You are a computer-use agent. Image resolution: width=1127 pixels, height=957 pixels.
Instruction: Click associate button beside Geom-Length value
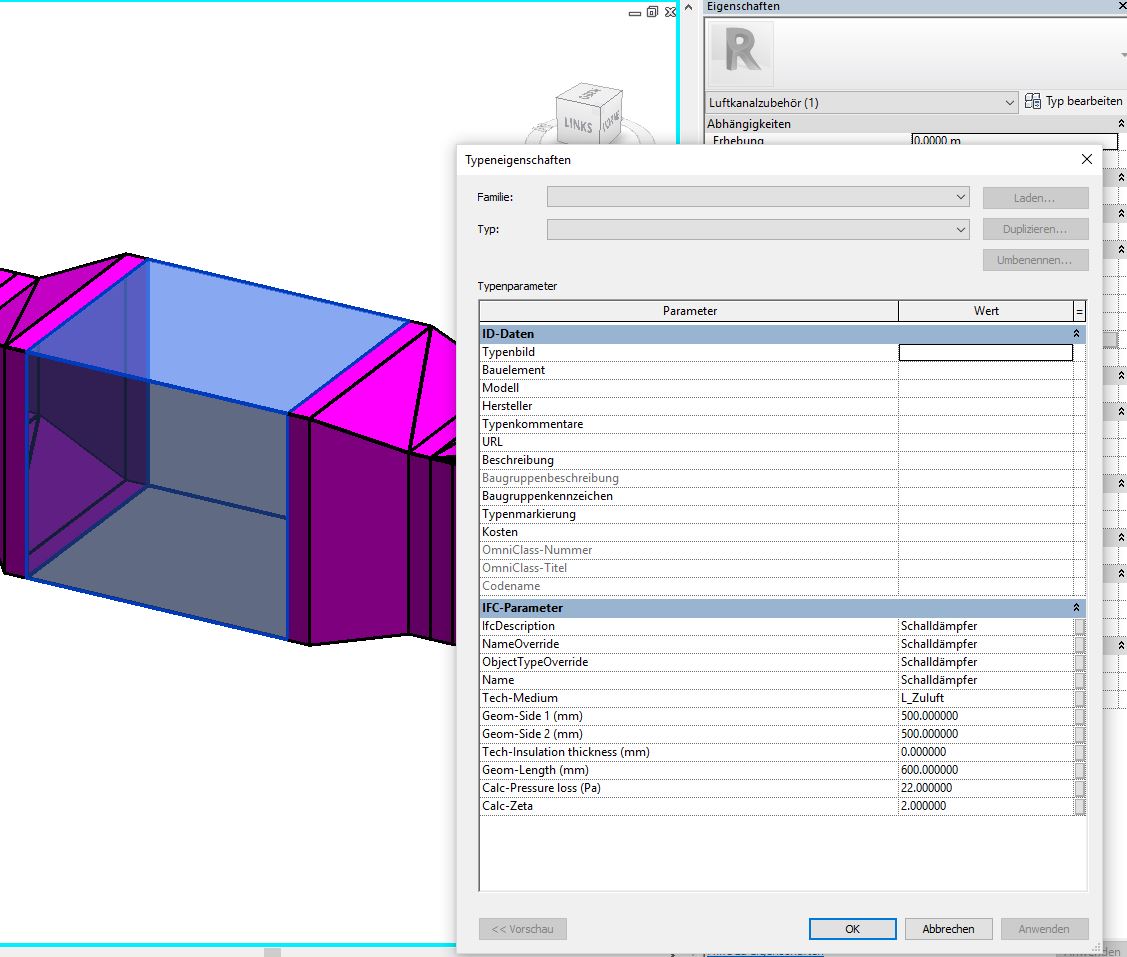pyautogui.click(x=1079, y=770)
